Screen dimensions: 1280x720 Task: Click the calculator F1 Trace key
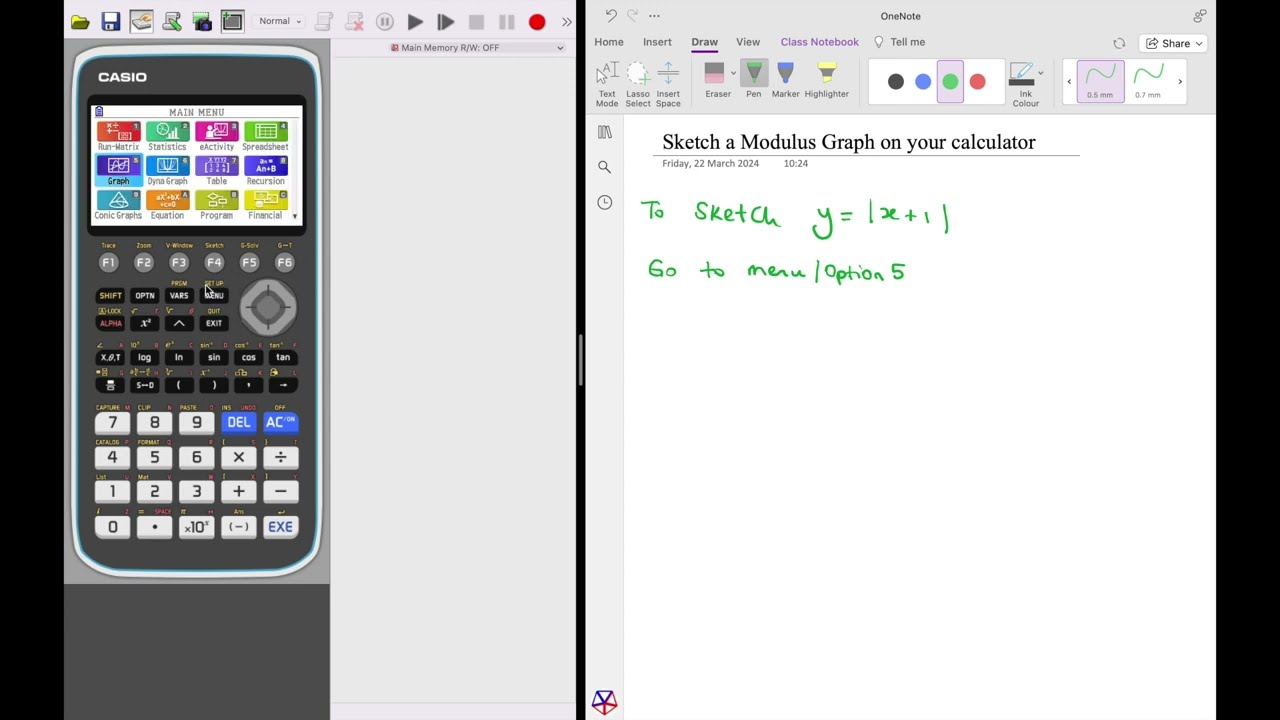tap(109, 262)
